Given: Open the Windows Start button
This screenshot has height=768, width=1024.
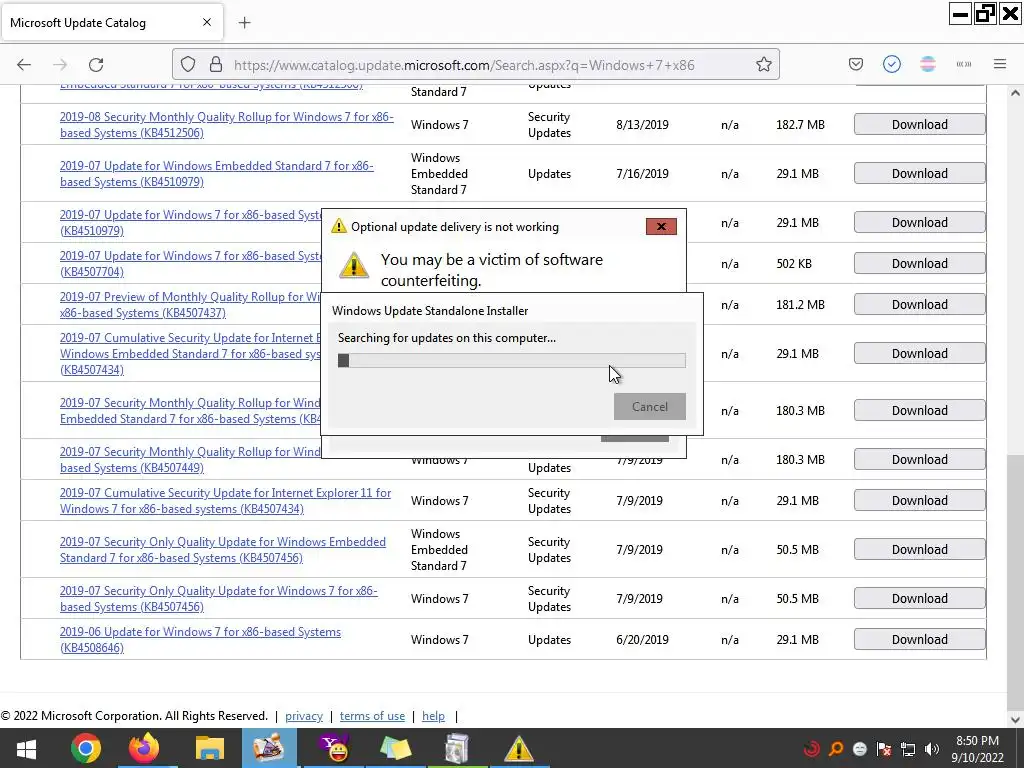Looking at the screenshot, I should [26, 748].
